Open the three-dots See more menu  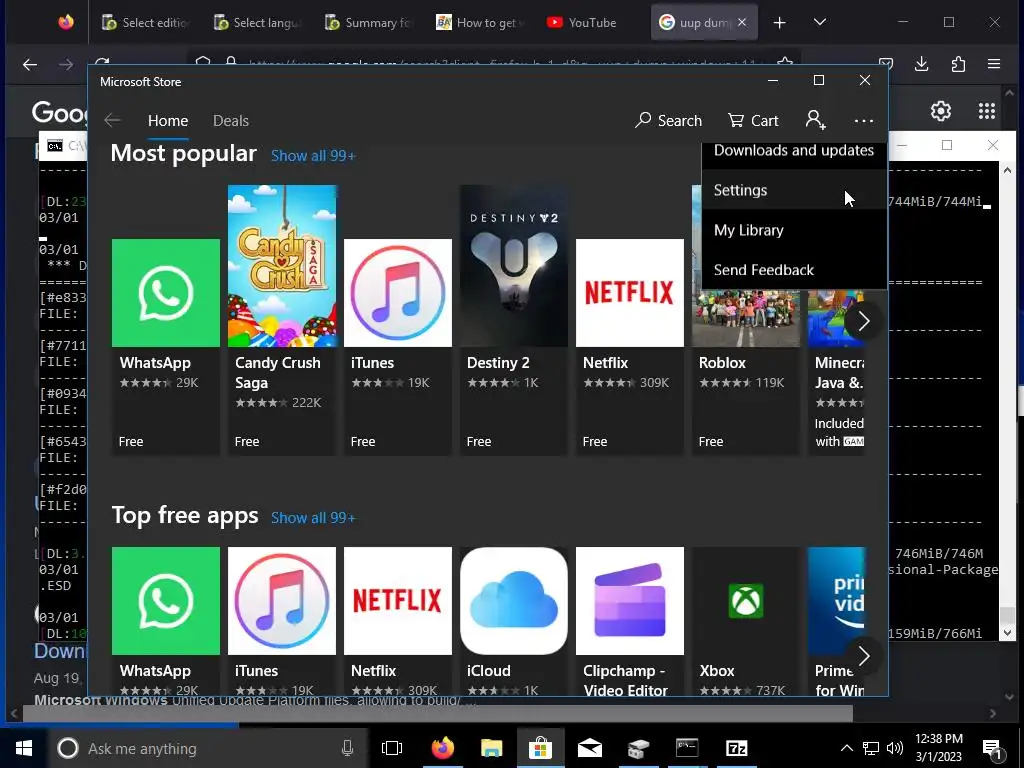click(863, 121)
